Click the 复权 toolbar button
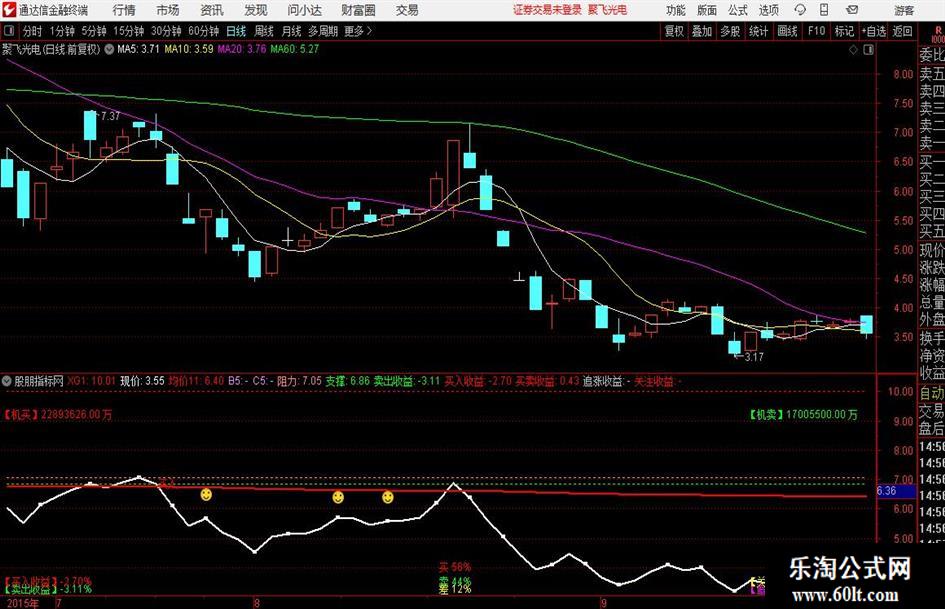This screenshot has width=945, height=609. point(674,31)
